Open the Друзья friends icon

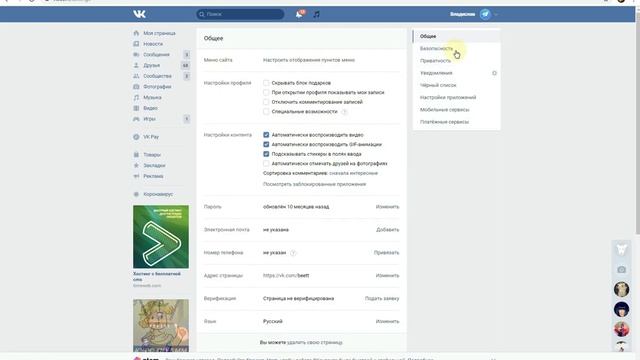tap(136, 65)
